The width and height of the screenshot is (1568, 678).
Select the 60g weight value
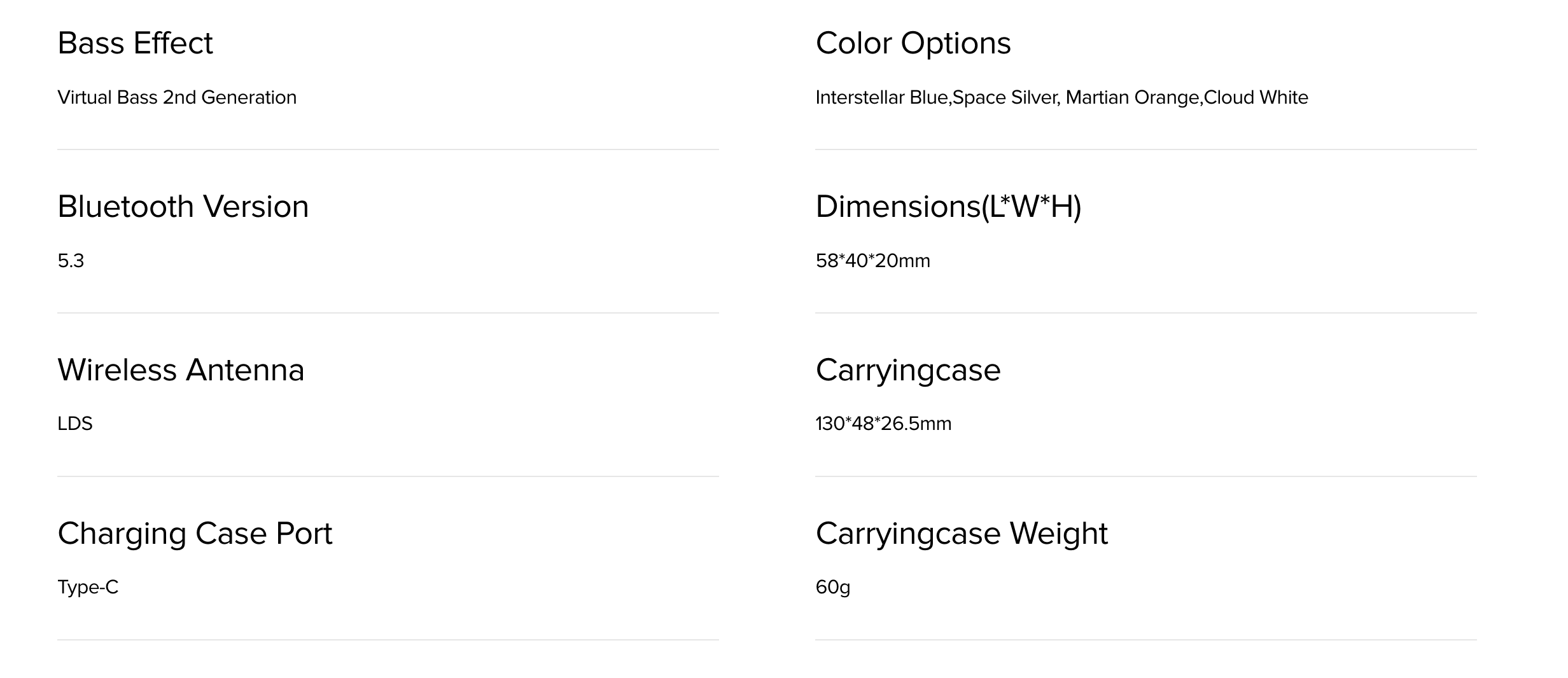(x=833, y=587)
